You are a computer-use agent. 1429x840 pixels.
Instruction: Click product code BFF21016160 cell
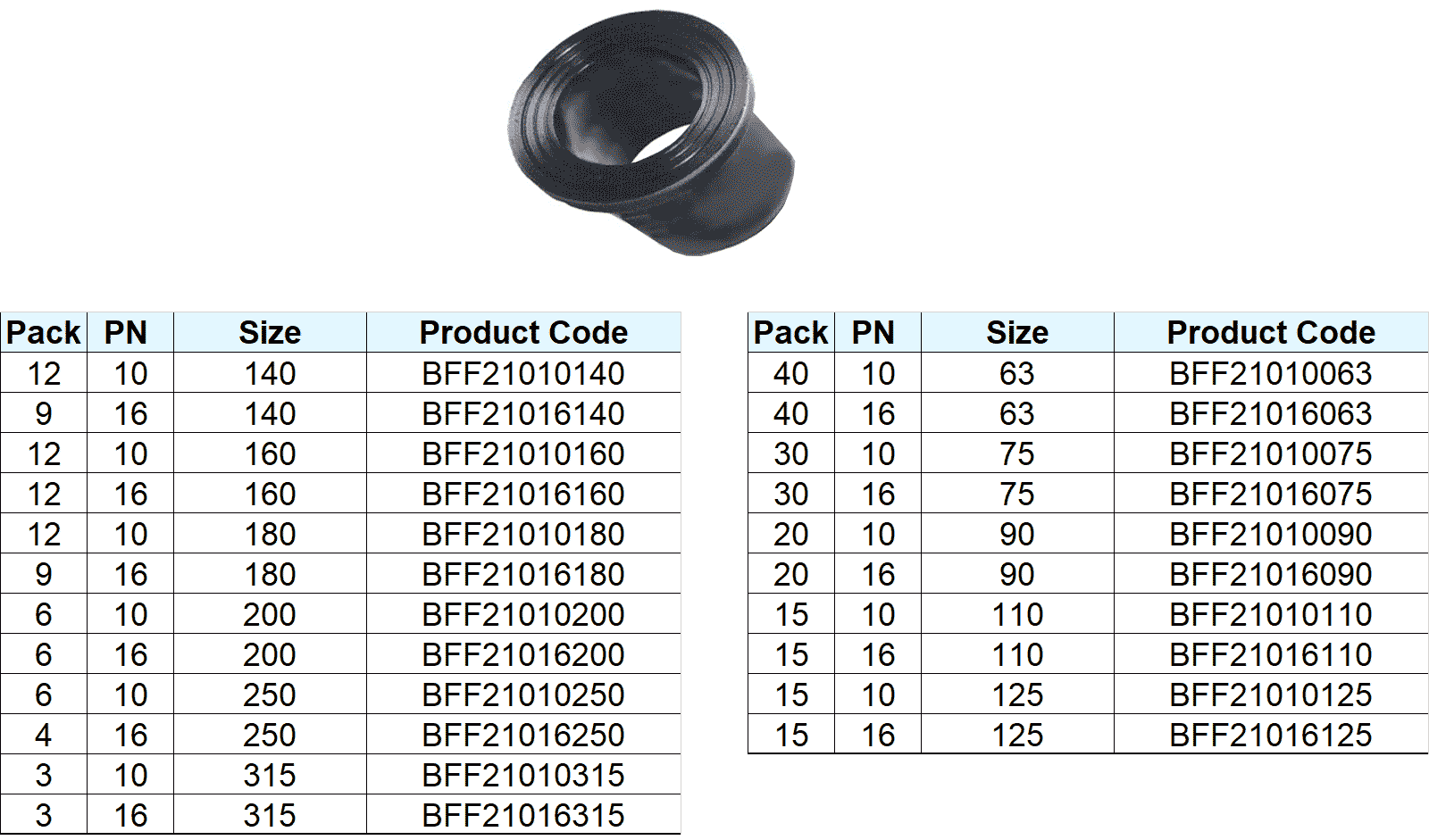coord(523,494)
